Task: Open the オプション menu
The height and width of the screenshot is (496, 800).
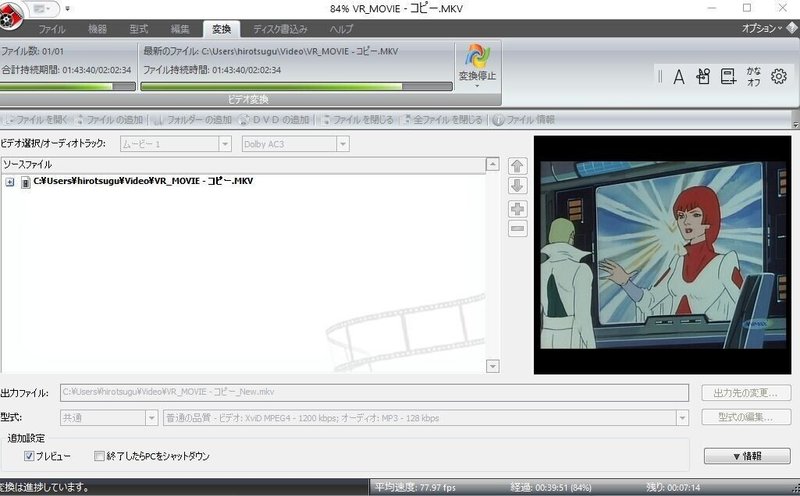Action: [x=762, y=29]
